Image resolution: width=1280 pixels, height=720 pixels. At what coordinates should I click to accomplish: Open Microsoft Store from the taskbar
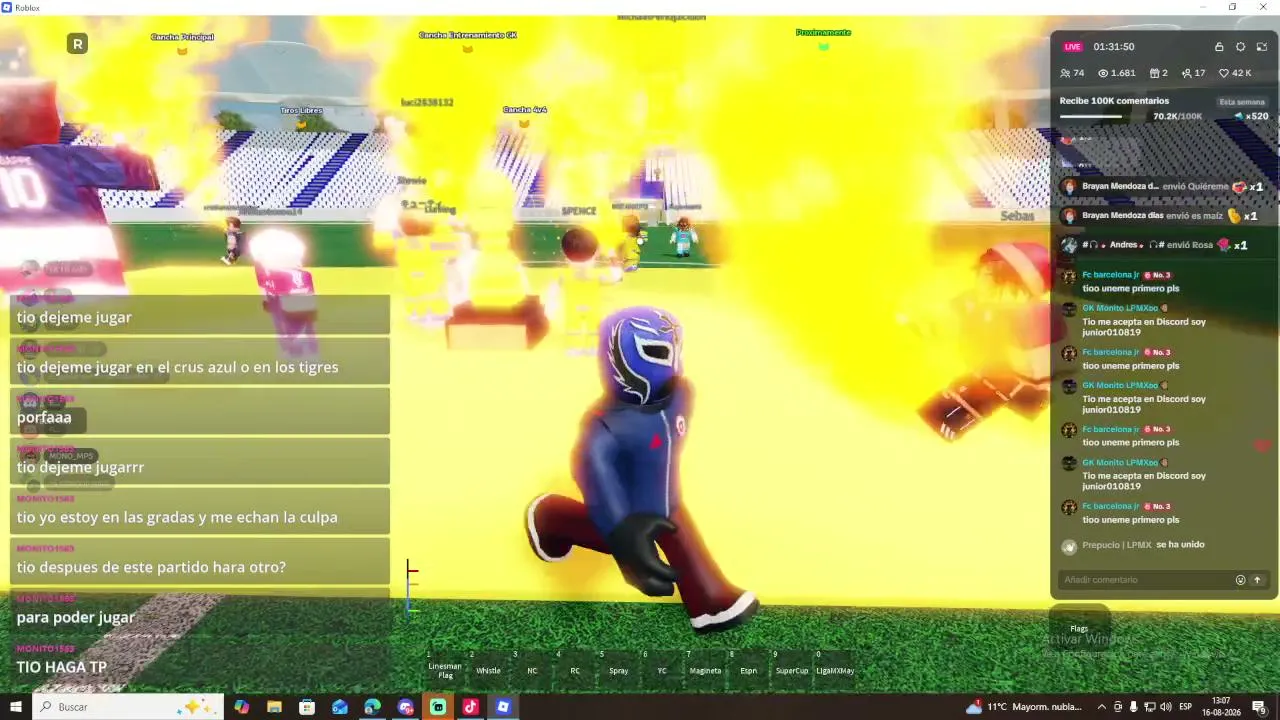point(307,707)
